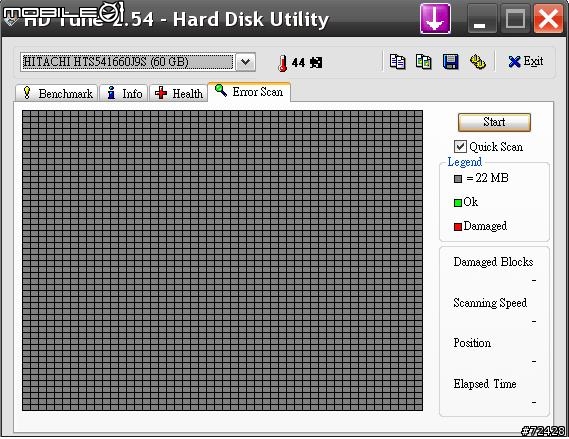Click the copy screenshot toolbar icon
Image resolution: width=569 pixels, height=439 pixels.
click(424, 62)
